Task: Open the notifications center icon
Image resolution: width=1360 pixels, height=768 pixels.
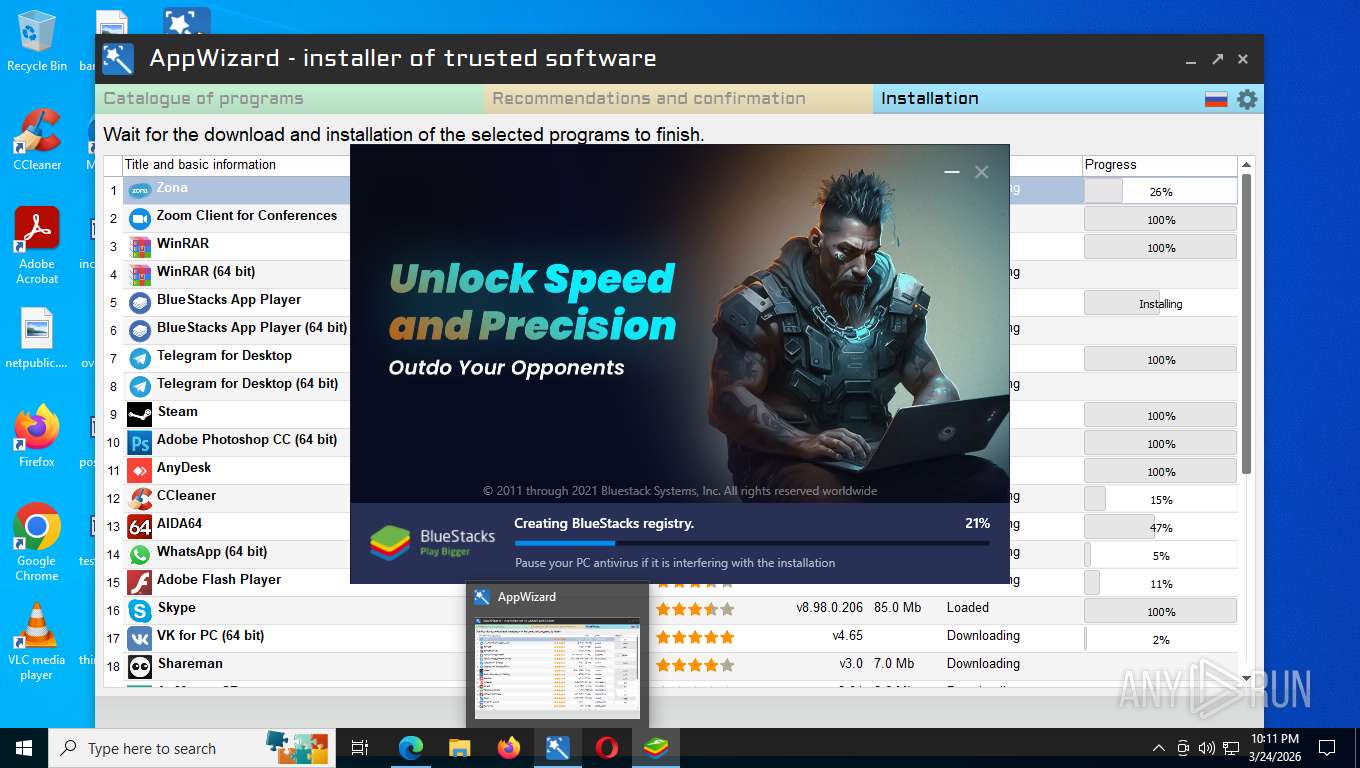Action: 1327,748
